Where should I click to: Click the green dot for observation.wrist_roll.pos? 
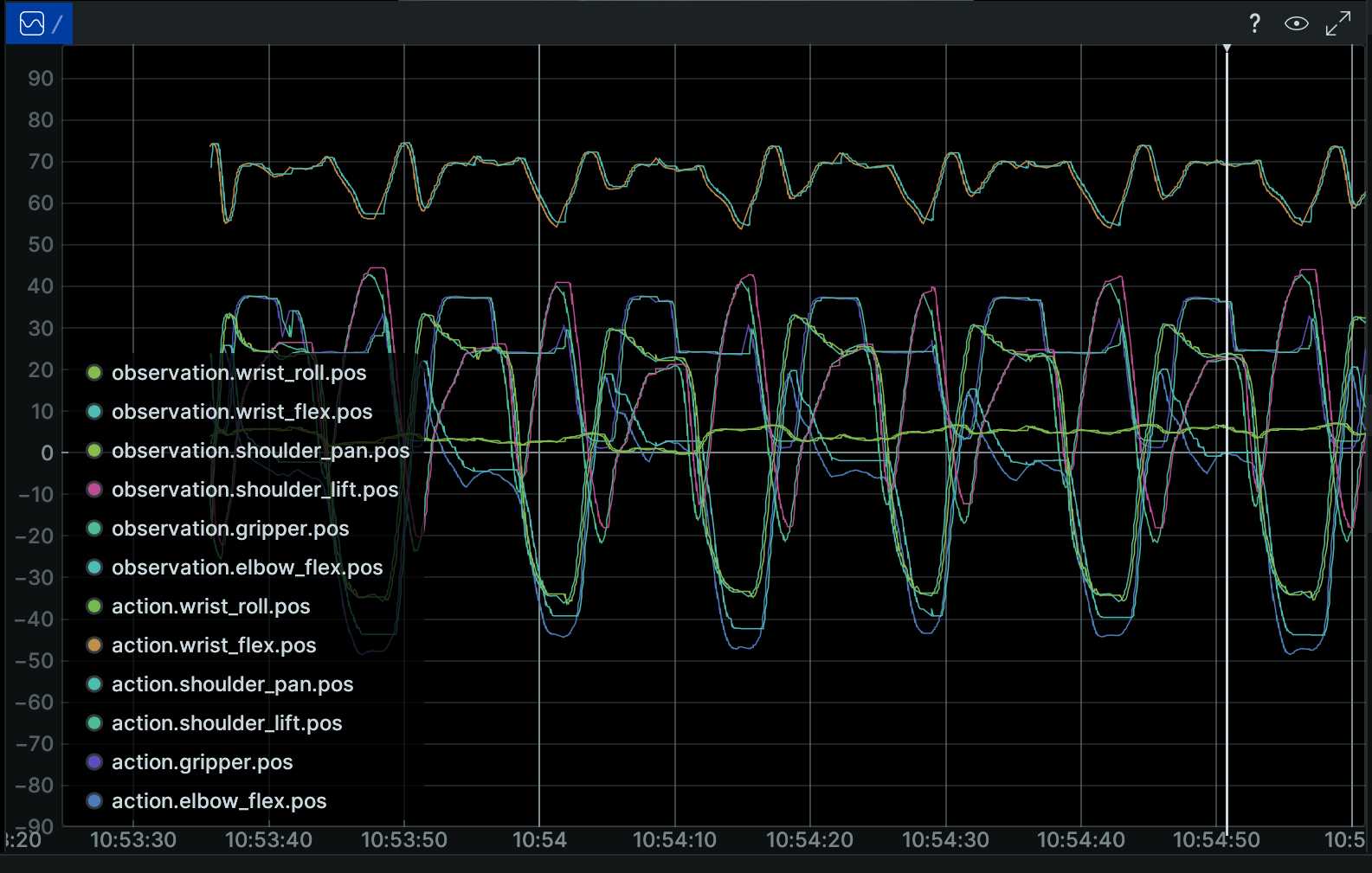coord(94,373)
